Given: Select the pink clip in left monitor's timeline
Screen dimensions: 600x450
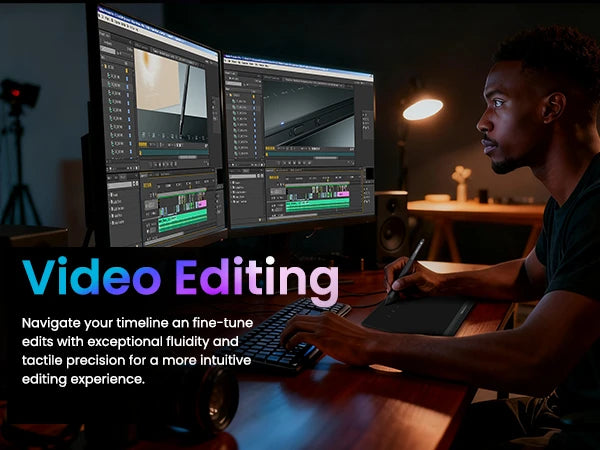Looking at the screenshot, I should pos(202,203).
